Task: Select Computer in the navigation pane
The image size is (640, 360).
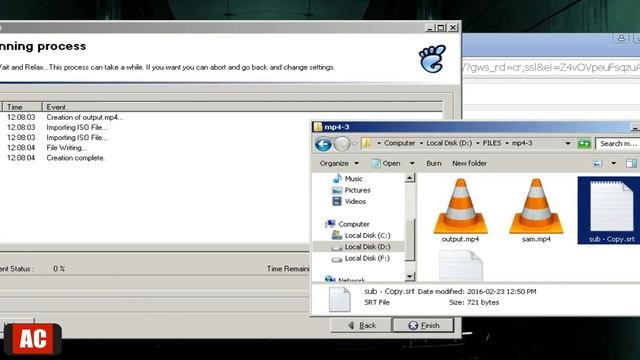Action: [x=348, y=224]
